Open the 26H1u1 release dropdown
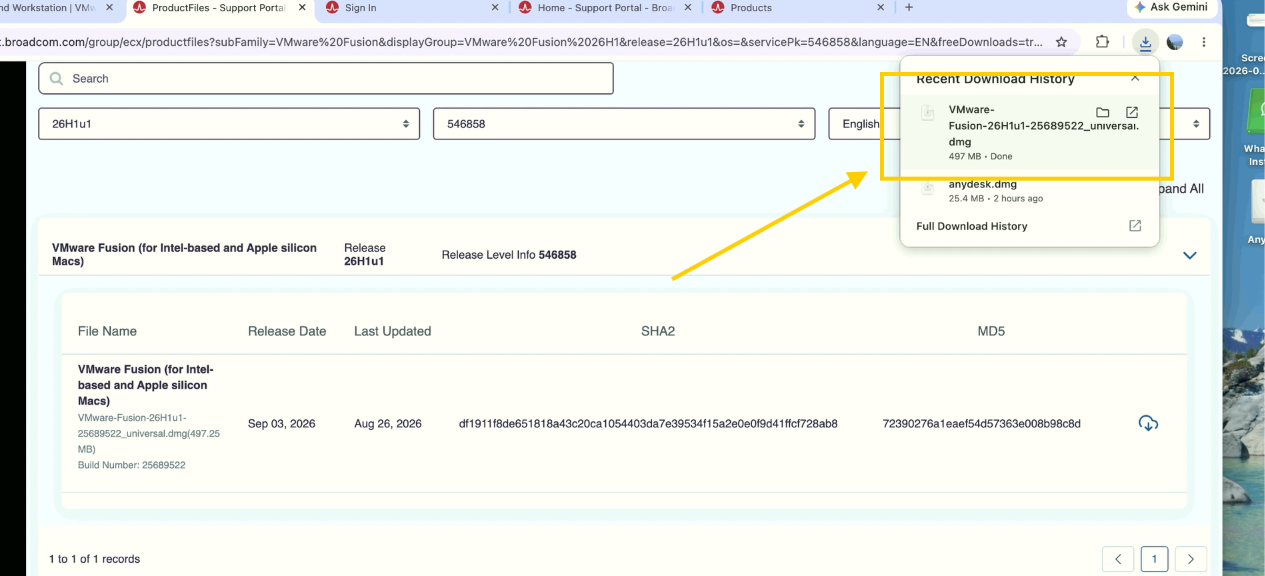The height and width of the screenshot is (576, 1265). point(231,124)
